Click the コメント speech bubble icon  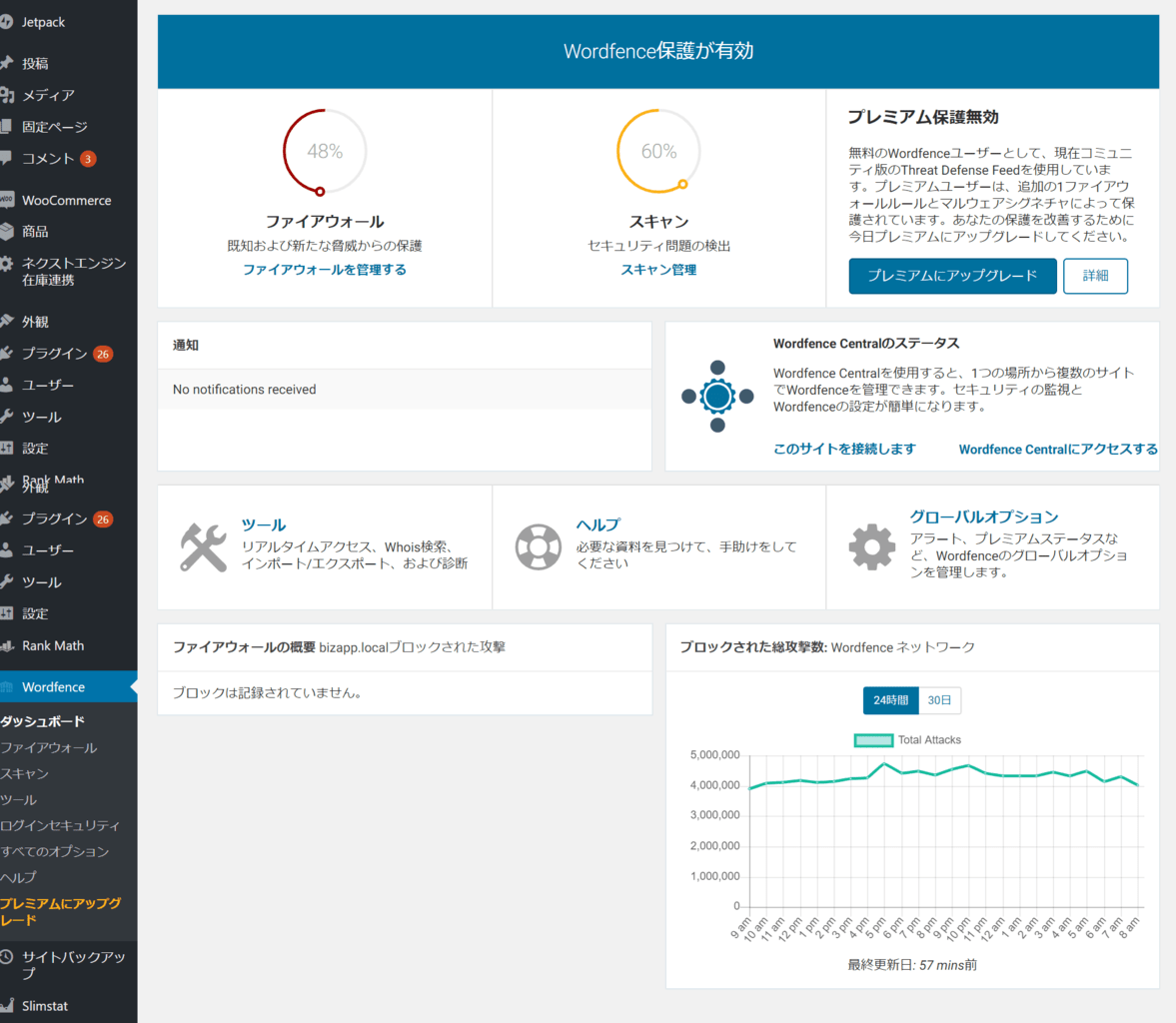[x=6, y=158]
